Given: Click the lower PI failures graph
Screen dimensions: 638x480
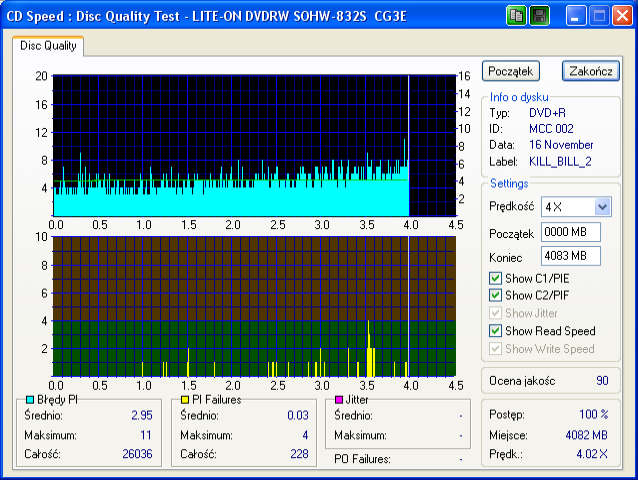Looking at the screenshot, I should pyautogui.click(x=254, y=306).
